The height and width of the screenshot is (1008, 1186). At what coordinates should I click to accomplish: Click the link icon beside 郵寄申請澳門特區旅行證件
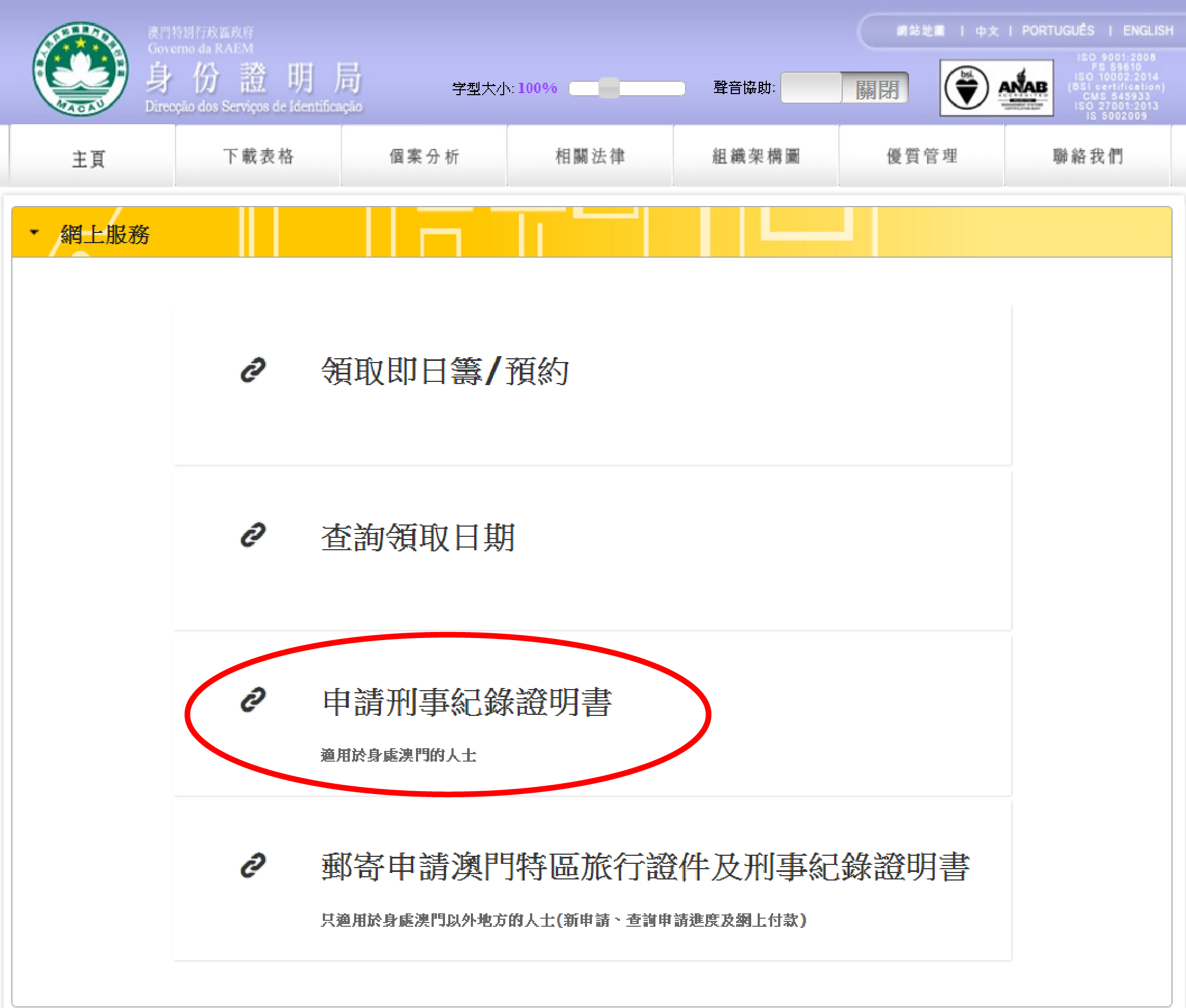252,865
